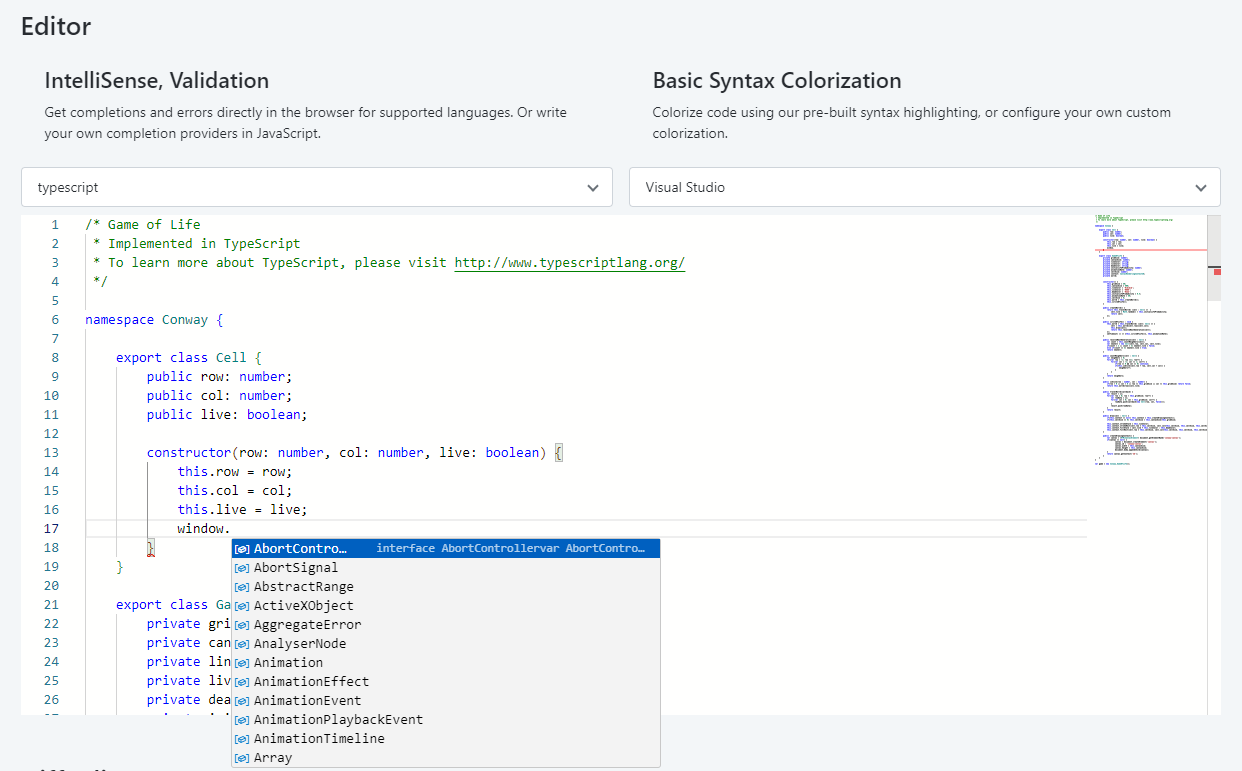Click the icon beside the Array suggestion
1242x771 pixels.
pyautogui.click(x=242, y=758)
